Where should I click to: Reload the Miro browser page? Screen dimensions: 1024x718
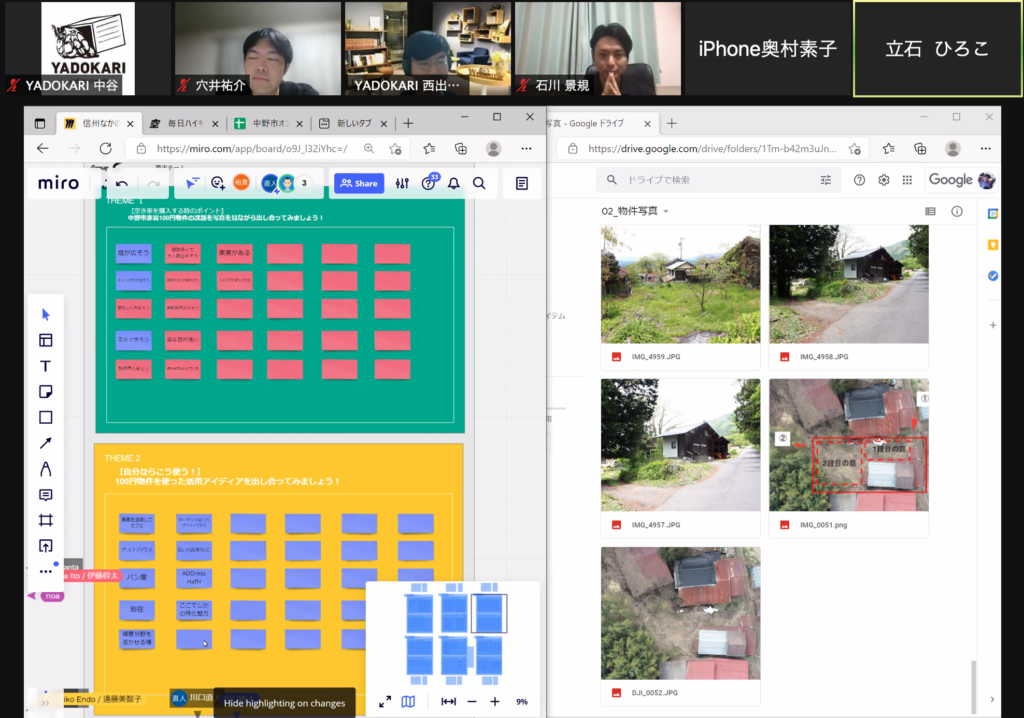click(106, 148)
